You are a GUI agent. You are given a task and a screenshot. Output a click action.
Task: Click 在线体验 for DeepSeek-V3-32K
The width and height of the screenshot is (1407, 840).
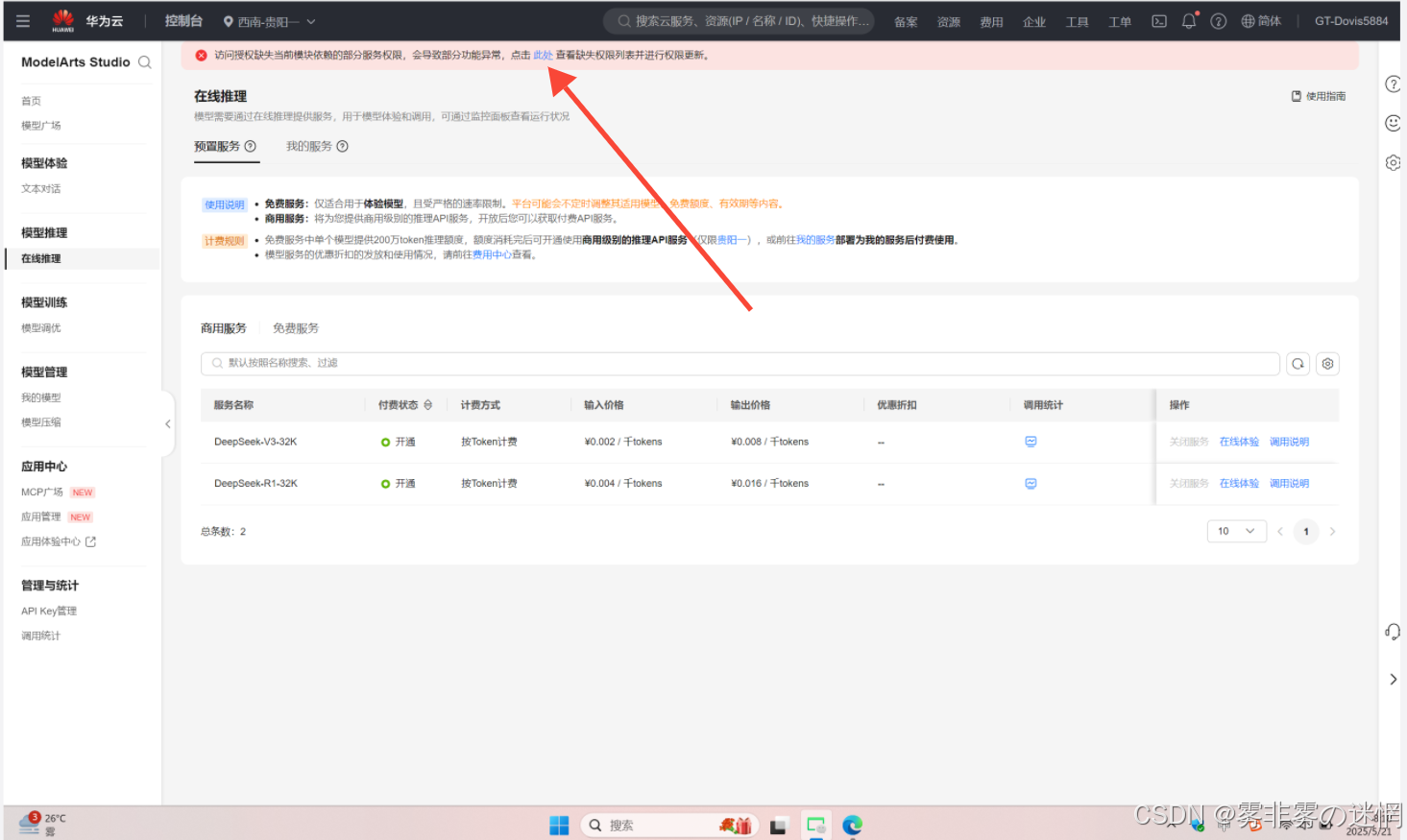[1239, 442]
